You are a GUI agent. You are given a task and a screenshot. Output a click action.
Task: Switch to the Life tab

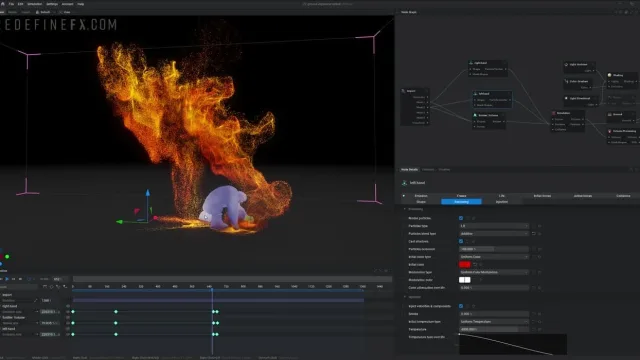(502, 196)
